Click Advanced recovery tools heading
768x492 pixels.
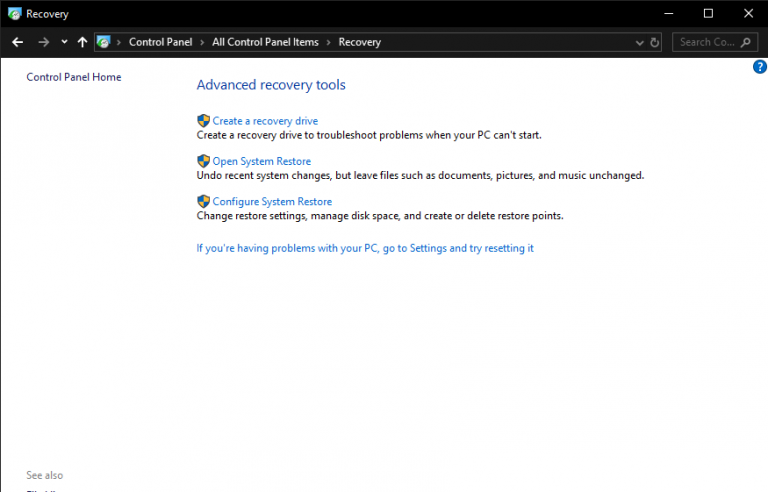pyautogui.click(x=271, y=85)
